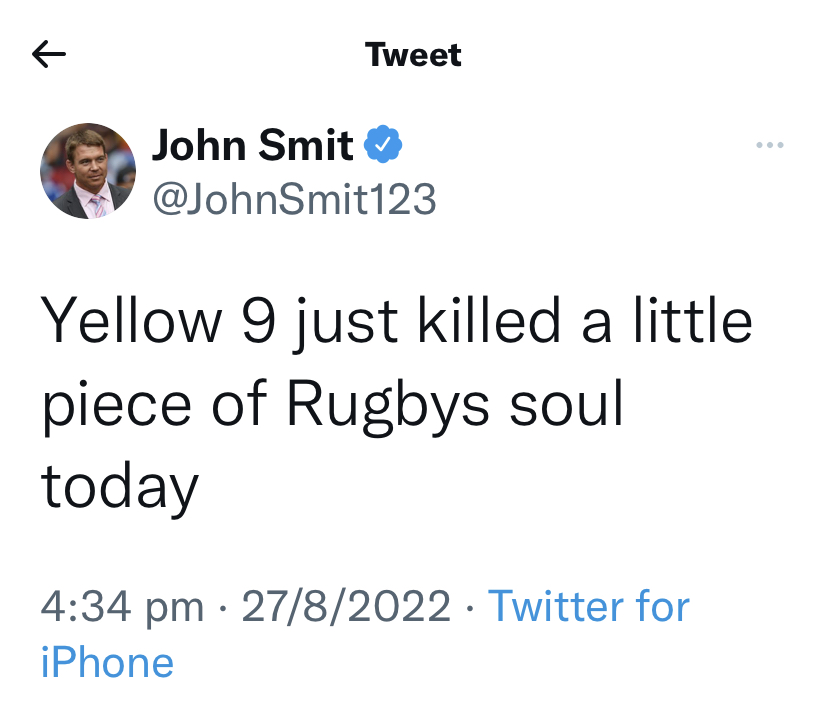Open the three-dot more options menu
Viewport: 828px width, 712px height.
(x=770, y=146)
